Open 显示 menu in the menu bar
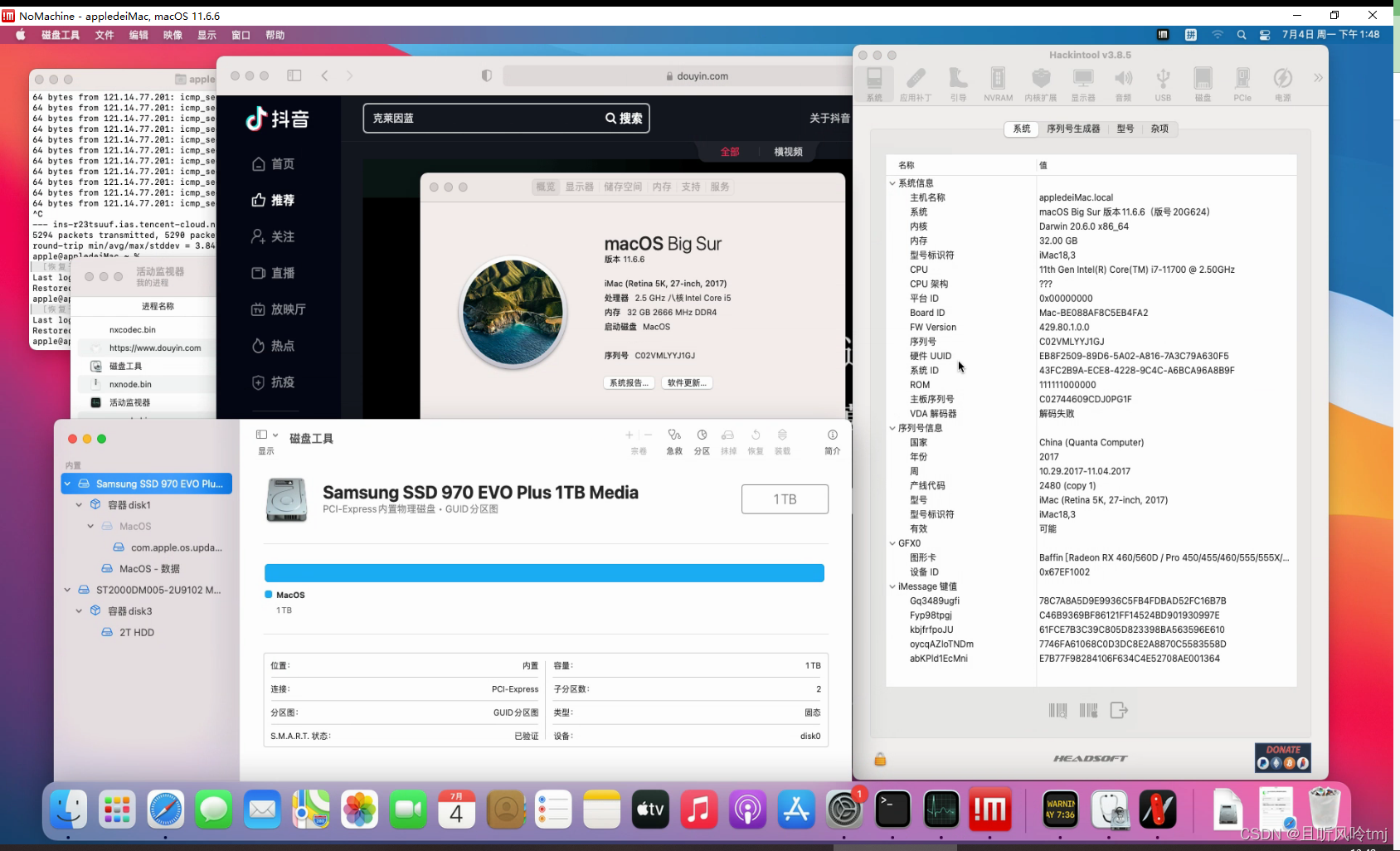This screenshot has width=1400, height=851. [207, 35]
